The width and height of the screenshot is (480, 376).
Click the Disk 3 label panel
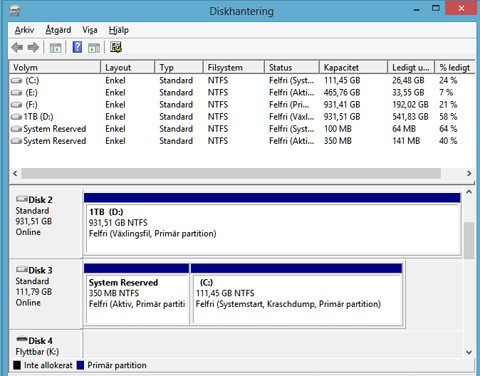point(46,294)
